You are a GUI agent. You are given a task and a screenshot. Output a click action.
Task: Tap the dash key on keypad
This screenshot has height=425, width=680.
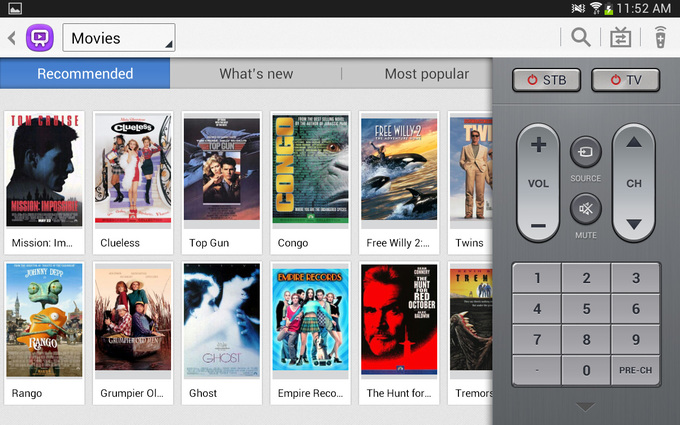[x=537, y=370]
